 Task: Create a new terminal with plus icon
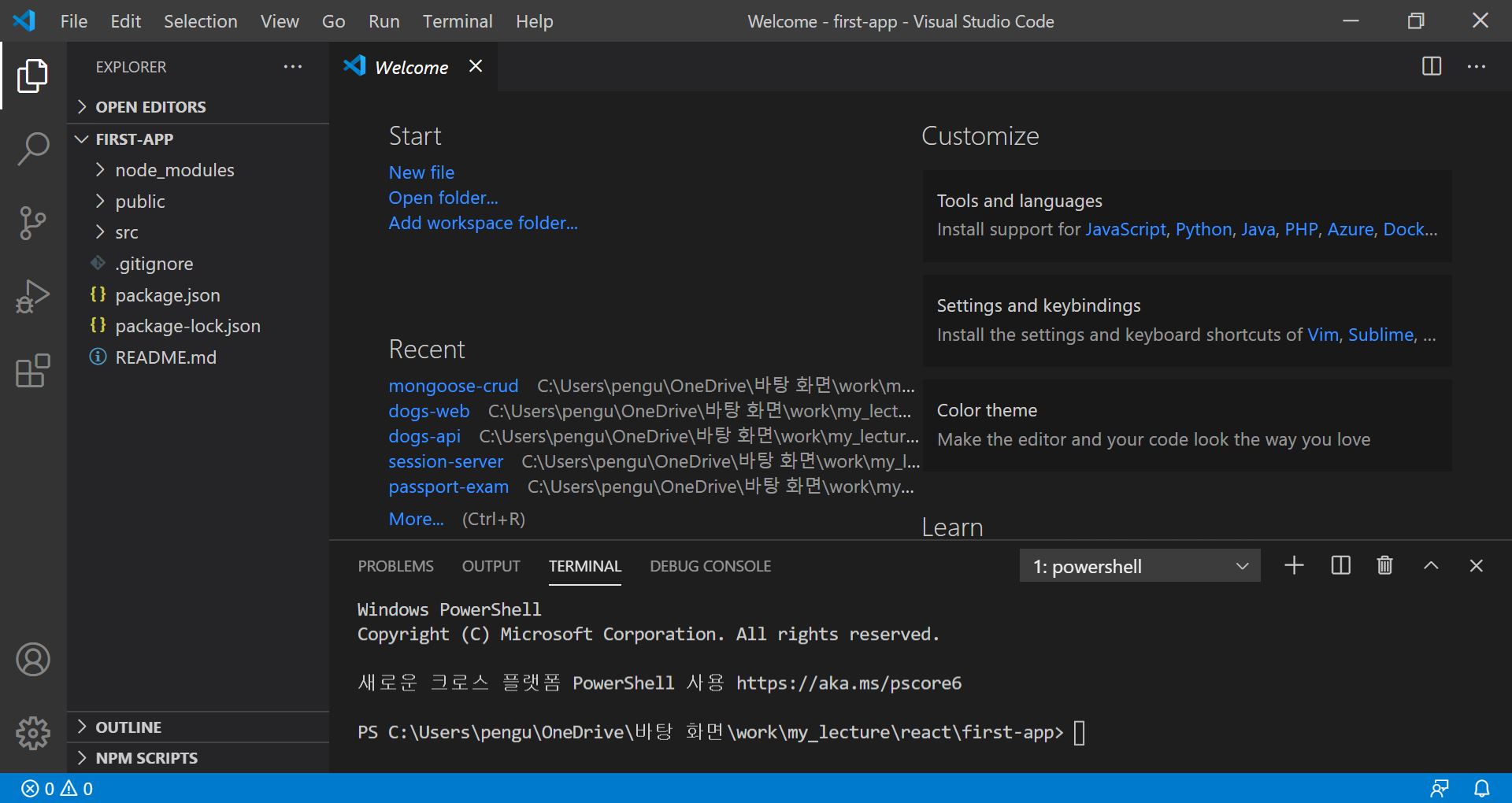1294,565
